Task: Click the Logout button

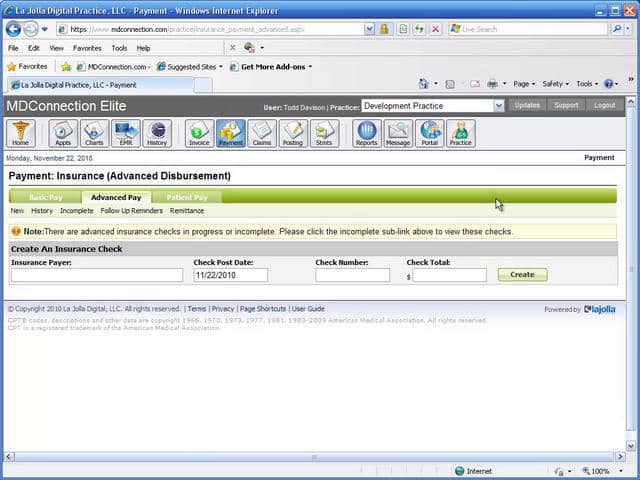Action: pos(604,105)
